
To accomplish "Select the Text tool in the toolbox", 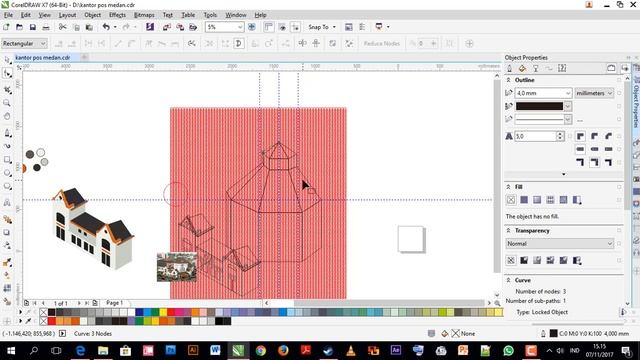I will (x=7, y=203).
